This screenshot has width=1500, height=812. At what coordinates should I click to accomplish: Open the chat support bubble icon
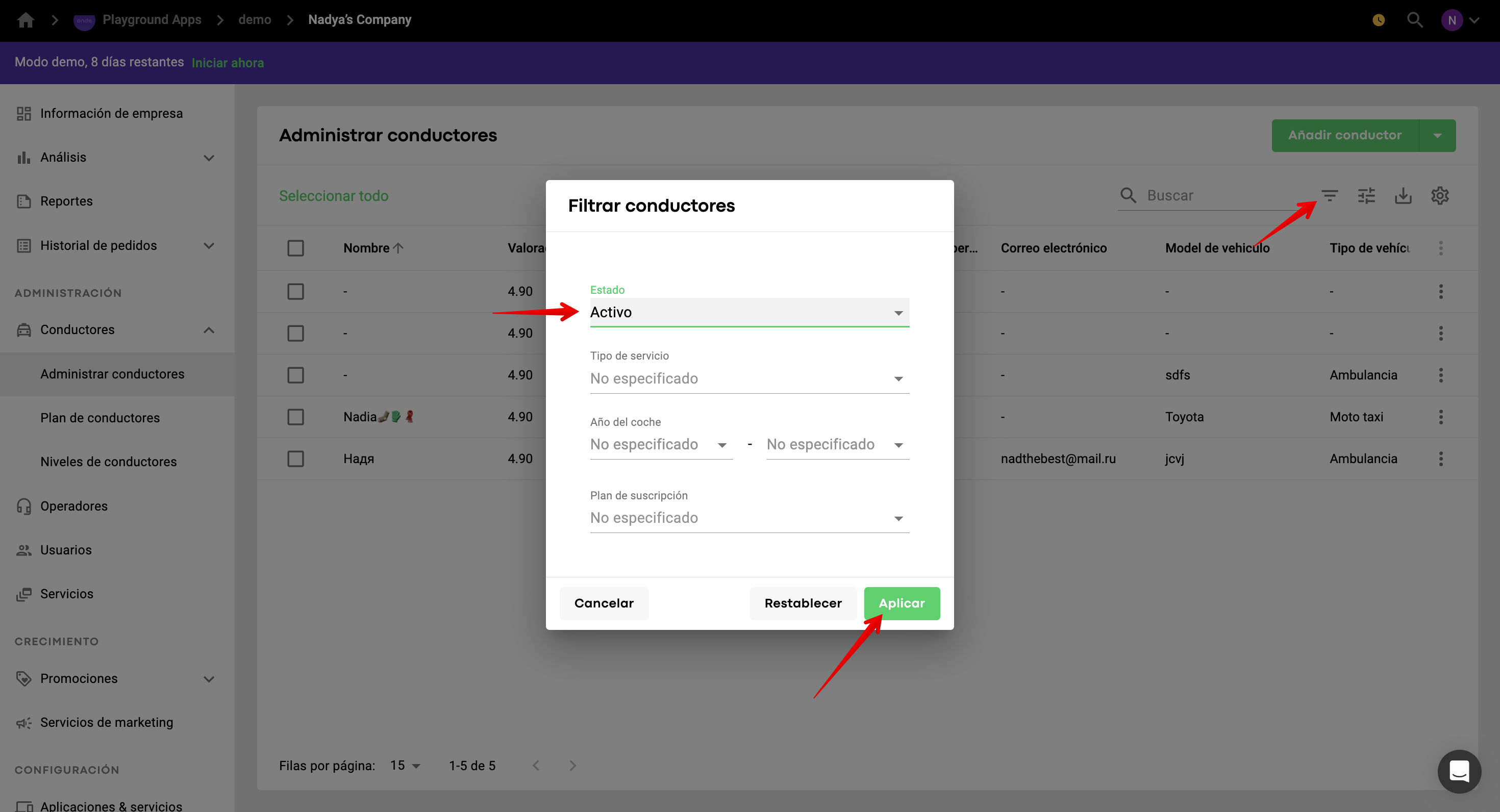click(1459, 771)
